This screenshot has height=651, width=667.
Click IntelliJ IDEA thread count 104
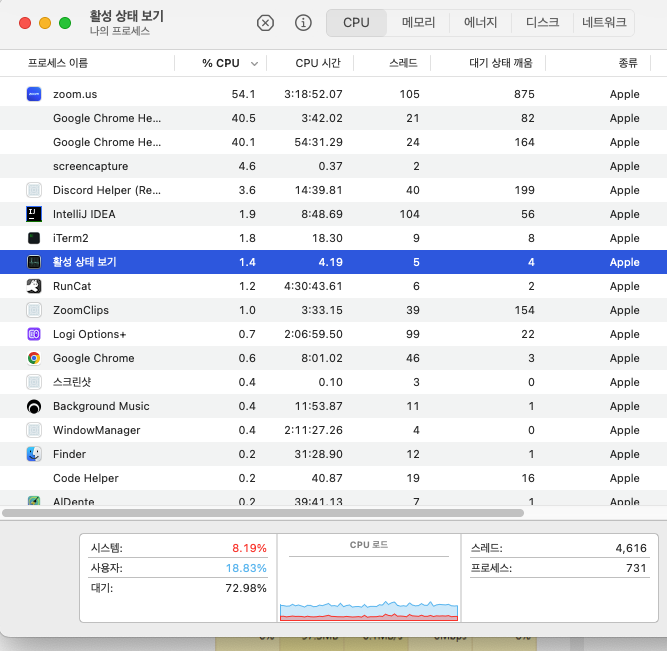[409, 214]
